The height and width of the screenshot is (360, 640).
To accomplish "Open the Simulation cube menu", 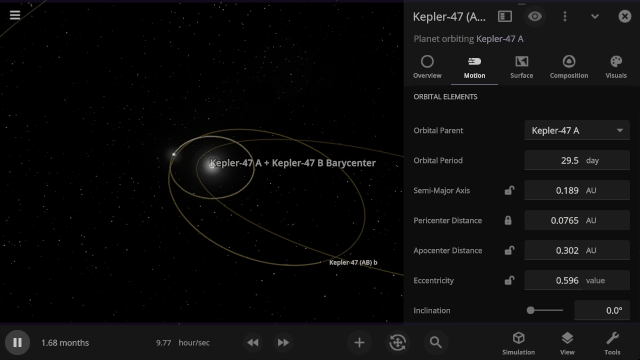I will (x=518, y=343).
